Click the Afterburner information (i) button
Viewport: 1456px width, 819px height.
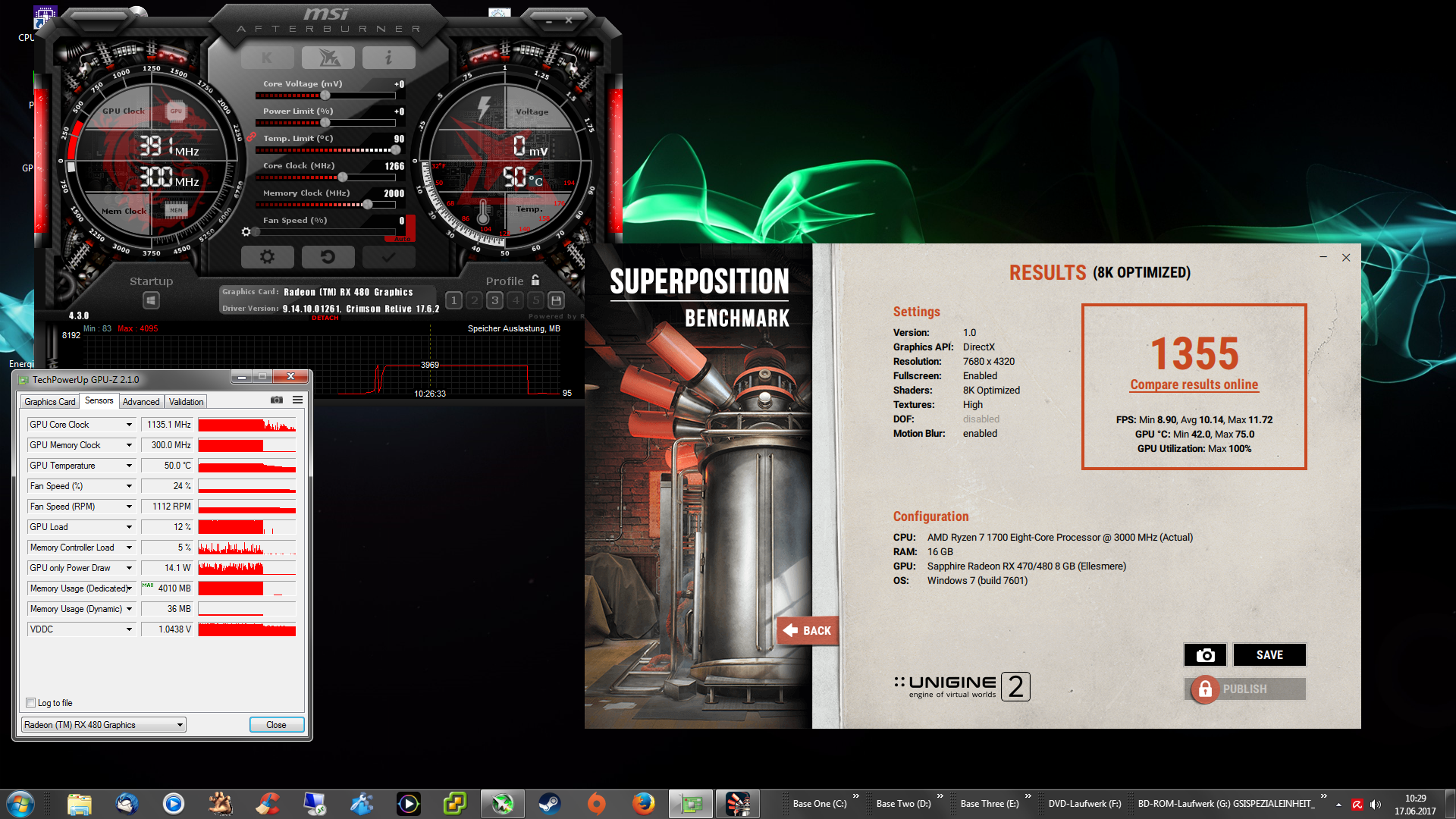[388, 58]
